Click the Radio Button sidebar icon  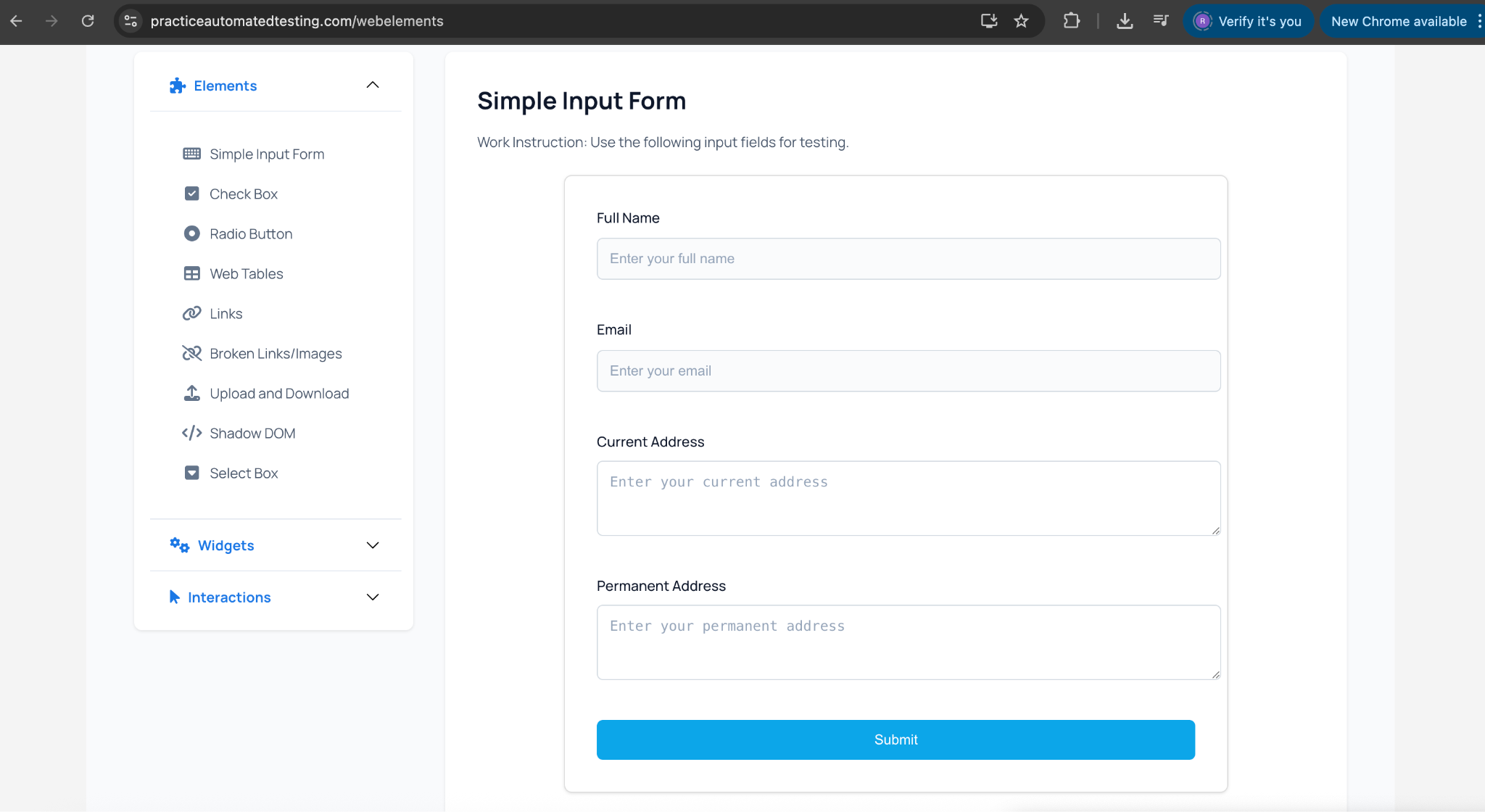pyautogui.click(x=191, y=233)
